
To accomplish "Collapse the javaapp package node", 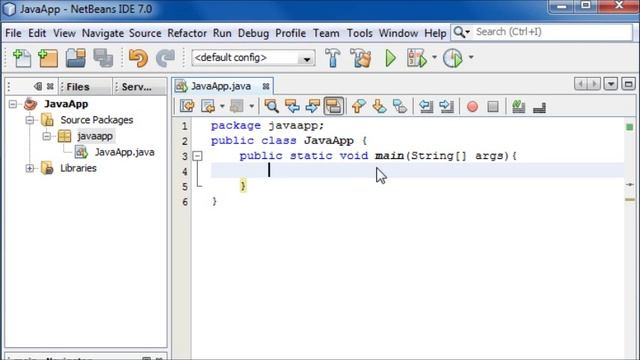I will point(46,136).
